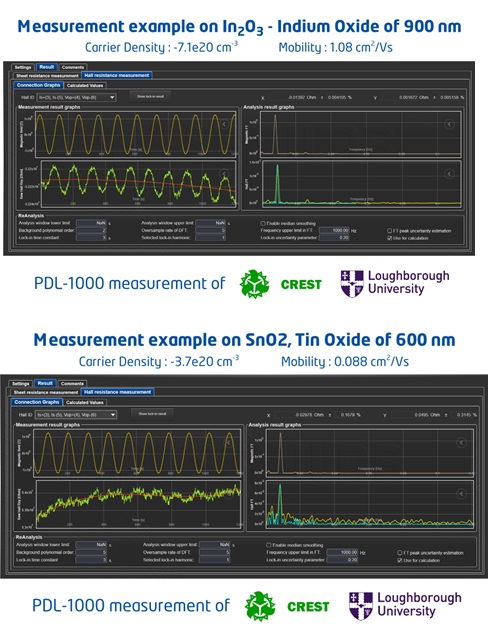Select Result tab in Tin Oxide window
Viewport: 489px width, 636px height.
point(45,383)
